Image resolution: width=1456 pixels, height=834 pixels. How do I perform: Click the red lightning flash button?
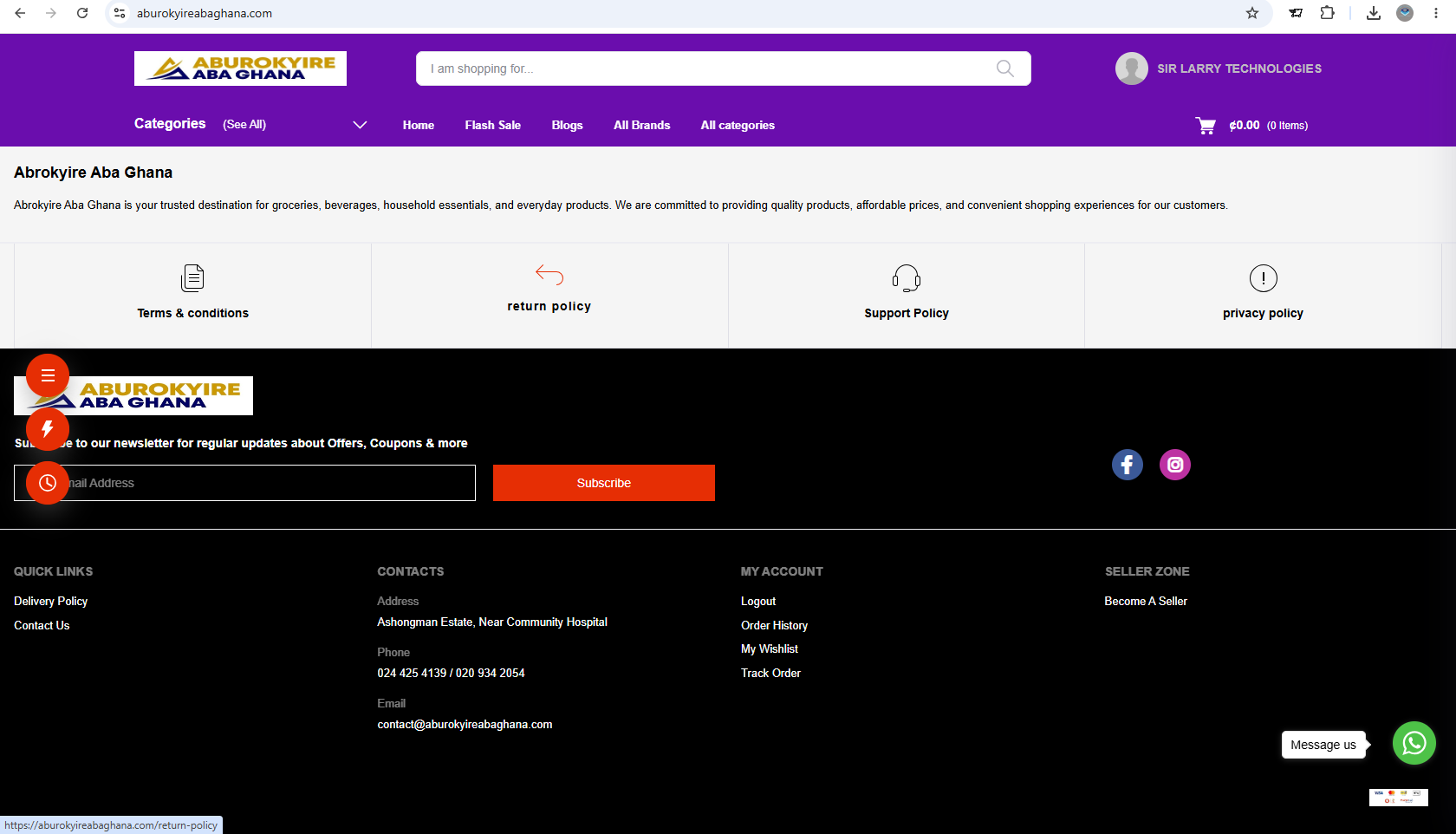(48, 429)
